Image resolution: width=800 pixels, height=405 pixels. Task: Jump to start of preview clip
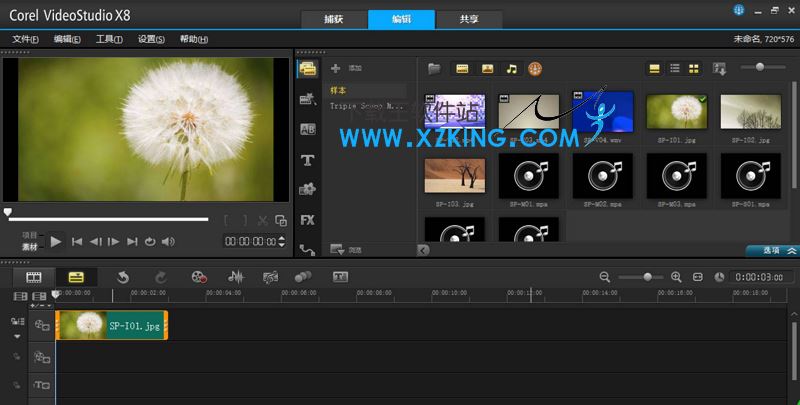77,242
